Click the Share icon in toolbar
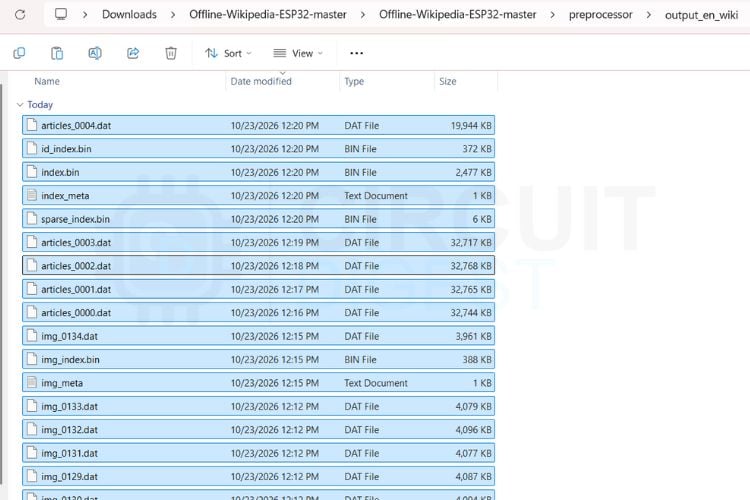 pos(133,53)
